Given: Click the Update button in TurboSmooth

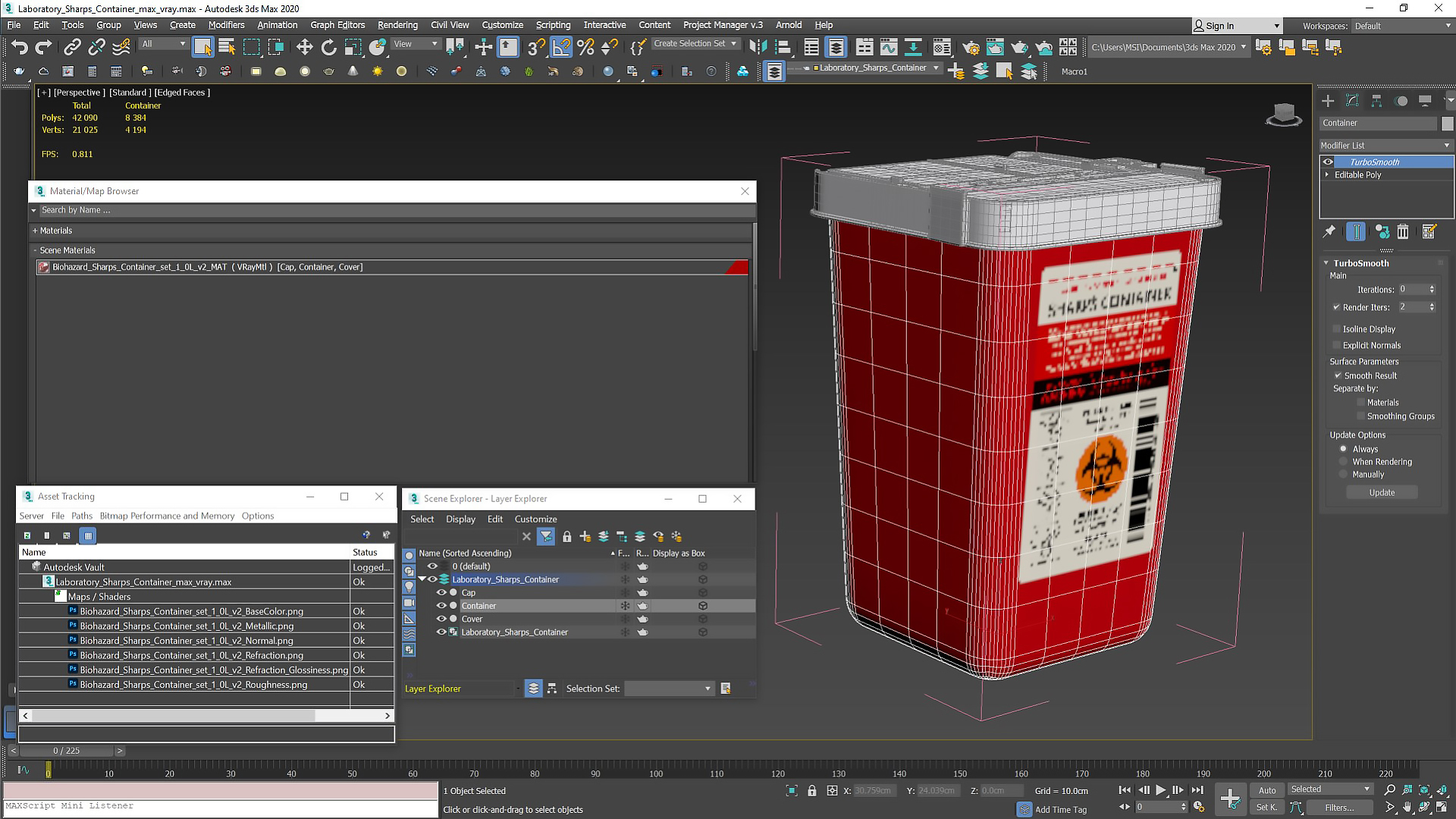Looking at the screenshot, I should [1382, 492].
